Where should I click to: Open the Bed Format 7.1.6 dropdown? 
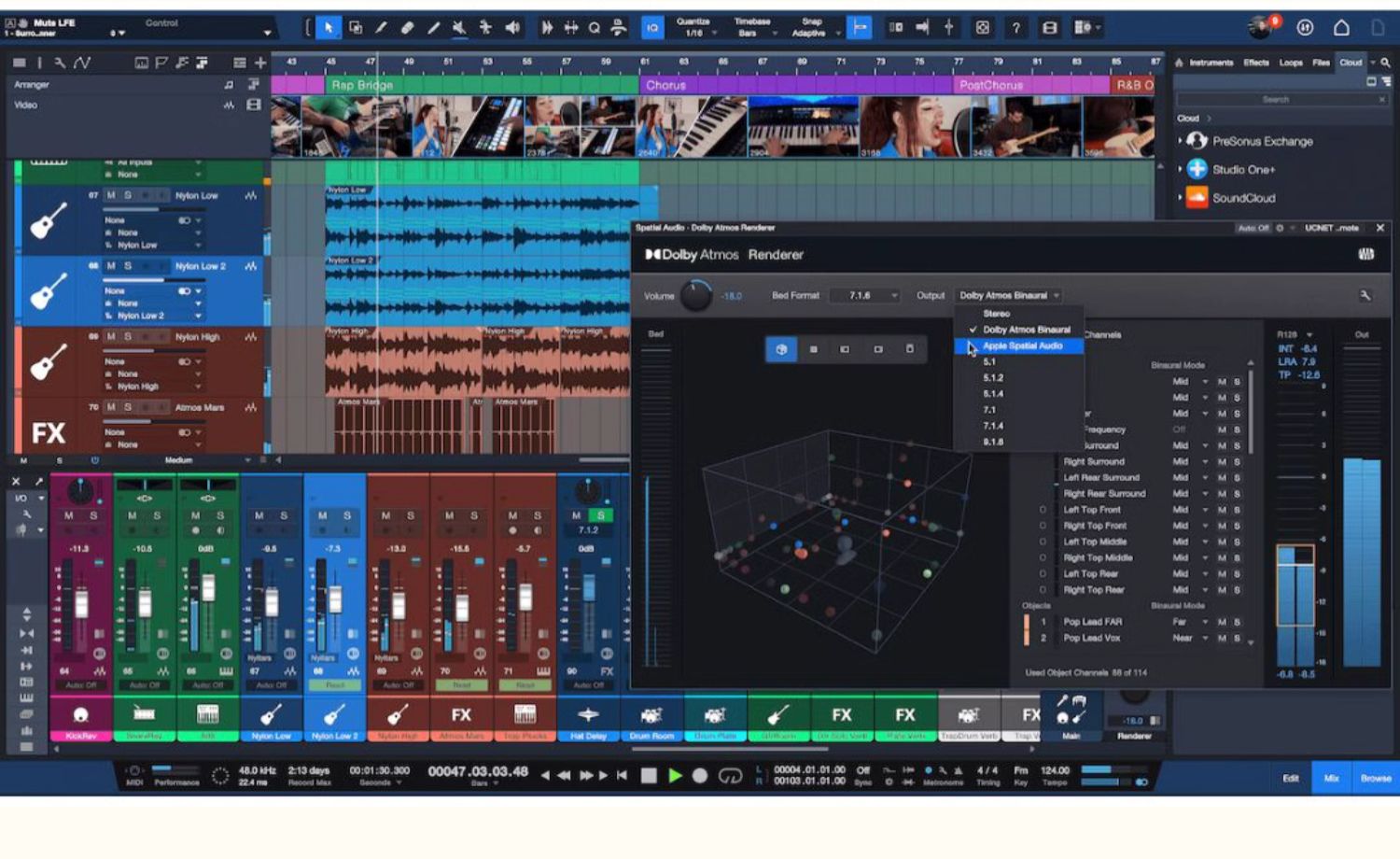pyautogui.click(x=863, y=296)
